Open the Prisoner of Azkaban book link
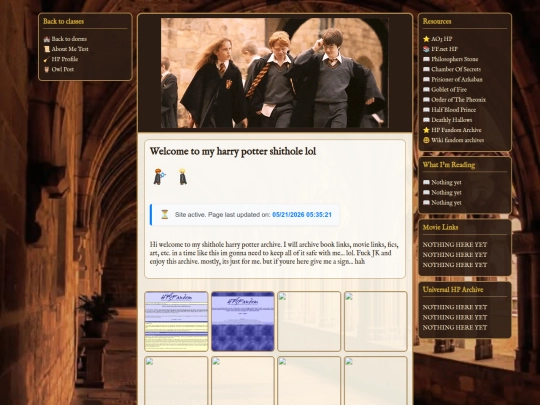Screen dimensions: 540x405 tap(457, 80)
